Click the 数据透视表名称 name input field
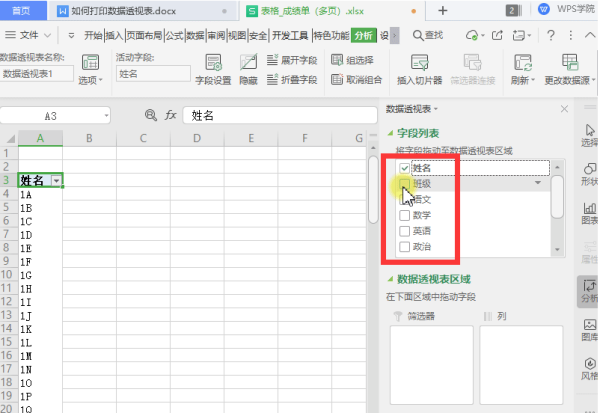 point(37,73)
